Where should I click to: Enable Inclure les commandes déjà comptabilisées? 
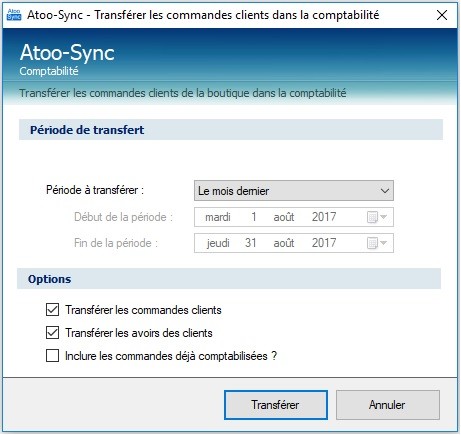pyautogui.click(x=52, y=356)
